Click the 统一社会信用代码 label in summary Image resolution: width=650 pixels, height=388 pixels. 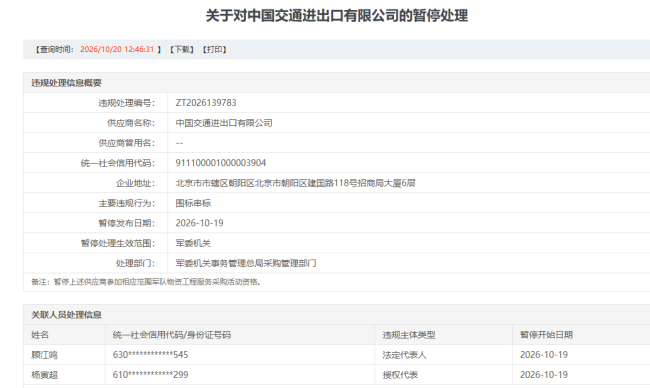(118, 163)
